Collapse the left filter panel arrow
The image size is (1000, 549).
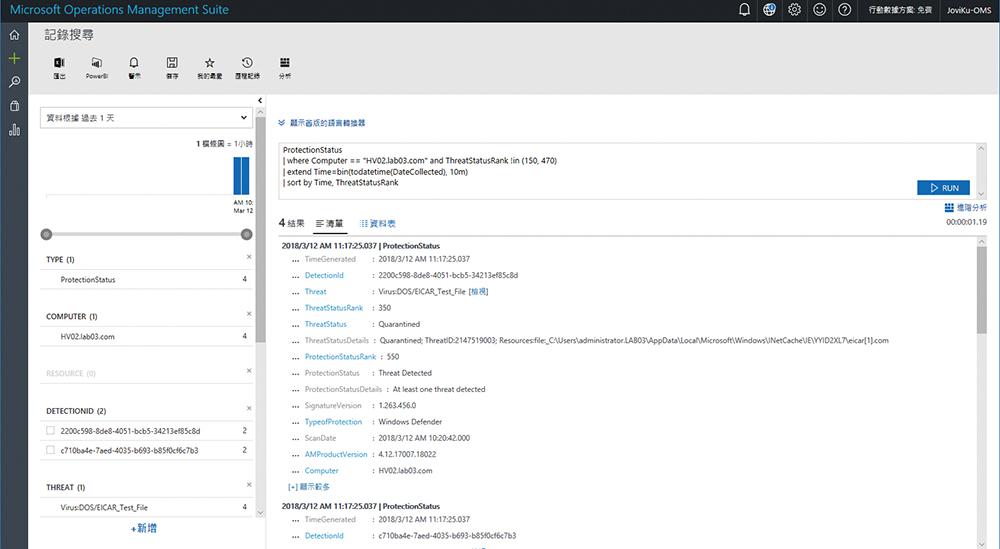pyautogui.click(x=260, y=101)
